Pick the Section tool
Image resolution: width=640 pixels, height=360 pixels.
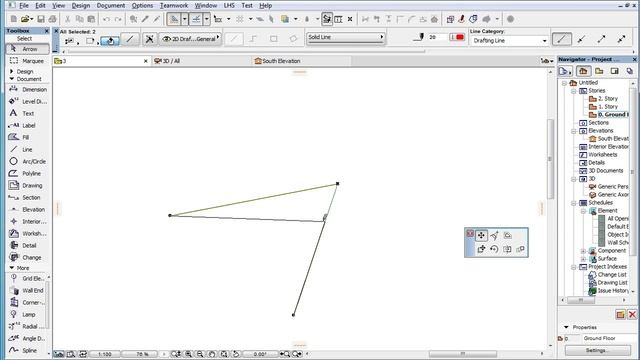point(27,198)
